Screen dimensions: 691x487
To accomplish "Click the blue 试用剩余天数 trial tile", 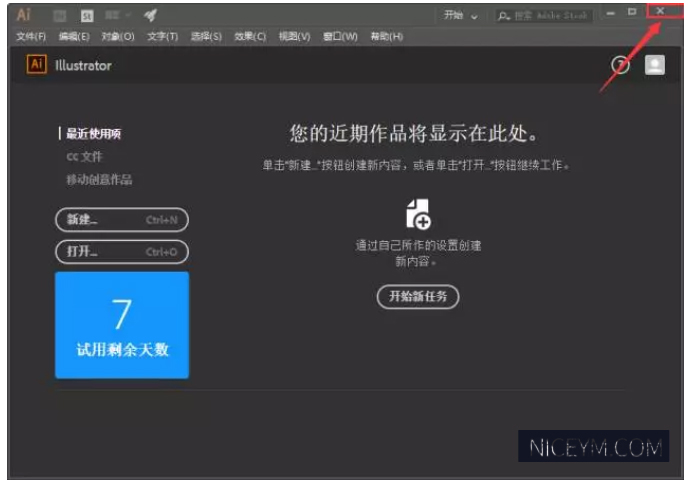I will (x=122, y=325).
